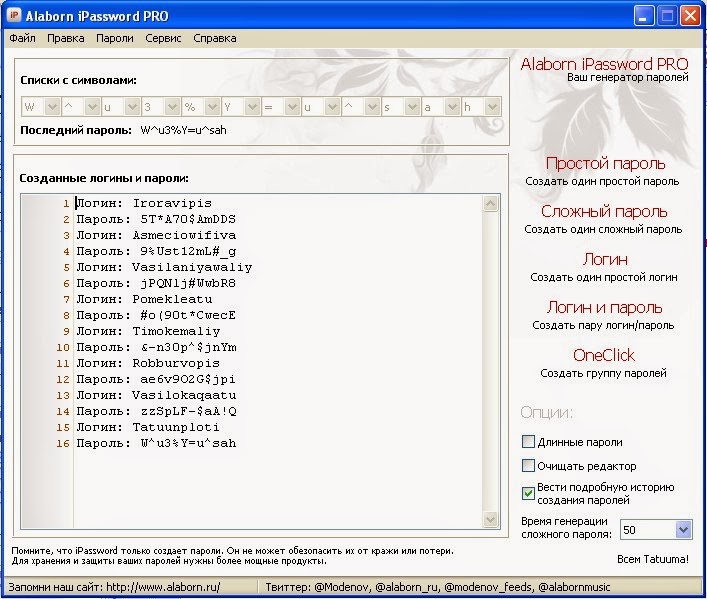
Task: Click Сложный пароль to generate complex password
Action: click(x=604, y=211)
